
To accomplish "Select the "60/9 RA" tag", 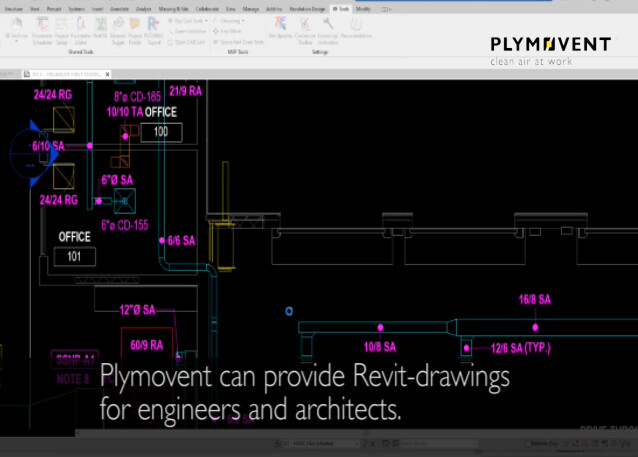I will 146,345.
